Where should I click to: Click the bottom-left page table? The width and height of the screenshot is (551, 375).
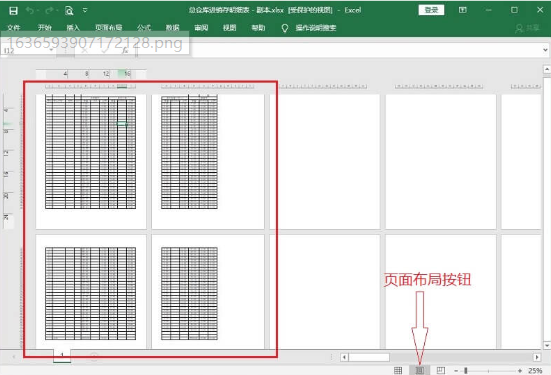(91, 293)
